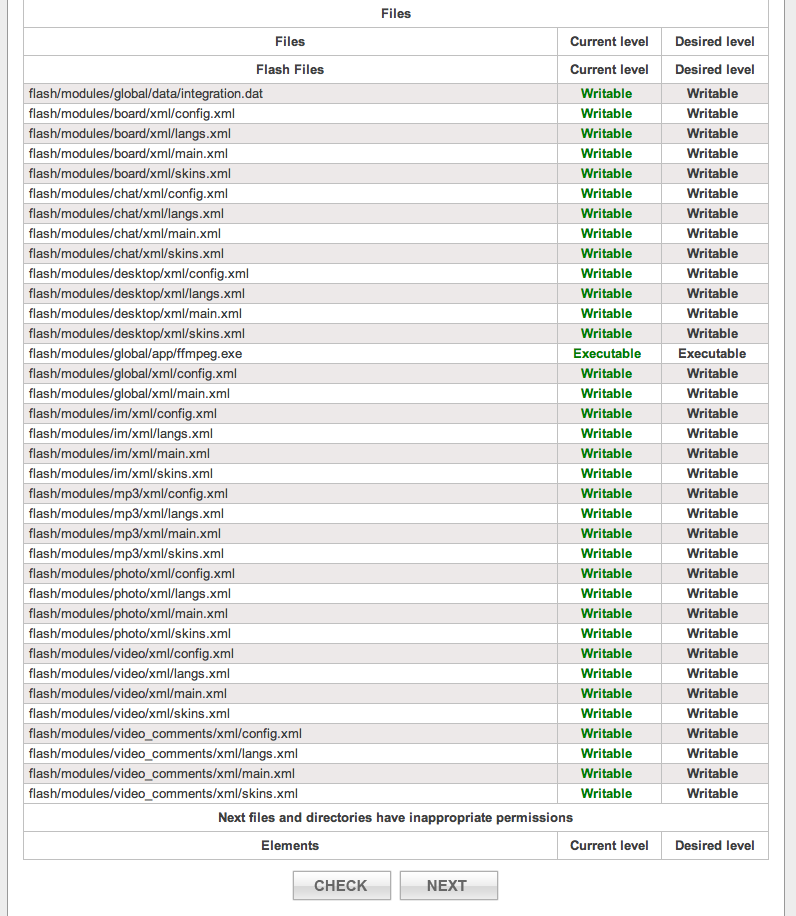
Task: Select flash/modules/global/xml/main.xml file row
Action: tap(129, 394)
